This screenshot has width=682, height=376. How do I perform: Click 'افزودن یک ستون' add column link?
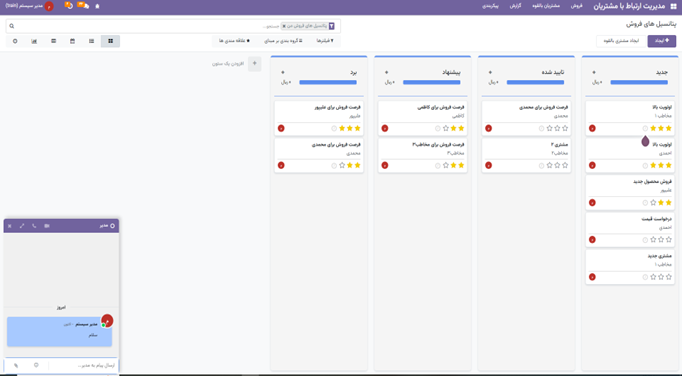pyautogui.click(x=228, y=64)
